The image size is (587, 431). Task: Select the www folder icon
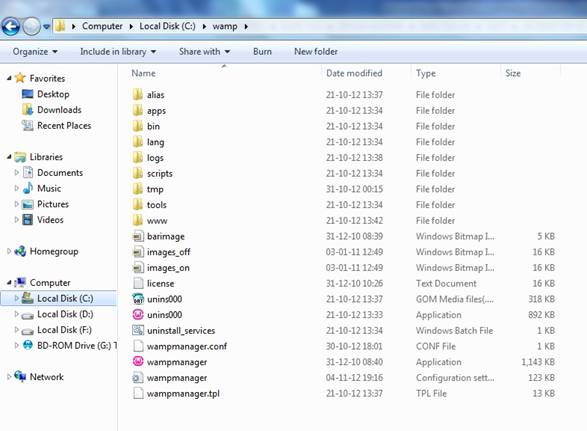coord(138,220)
